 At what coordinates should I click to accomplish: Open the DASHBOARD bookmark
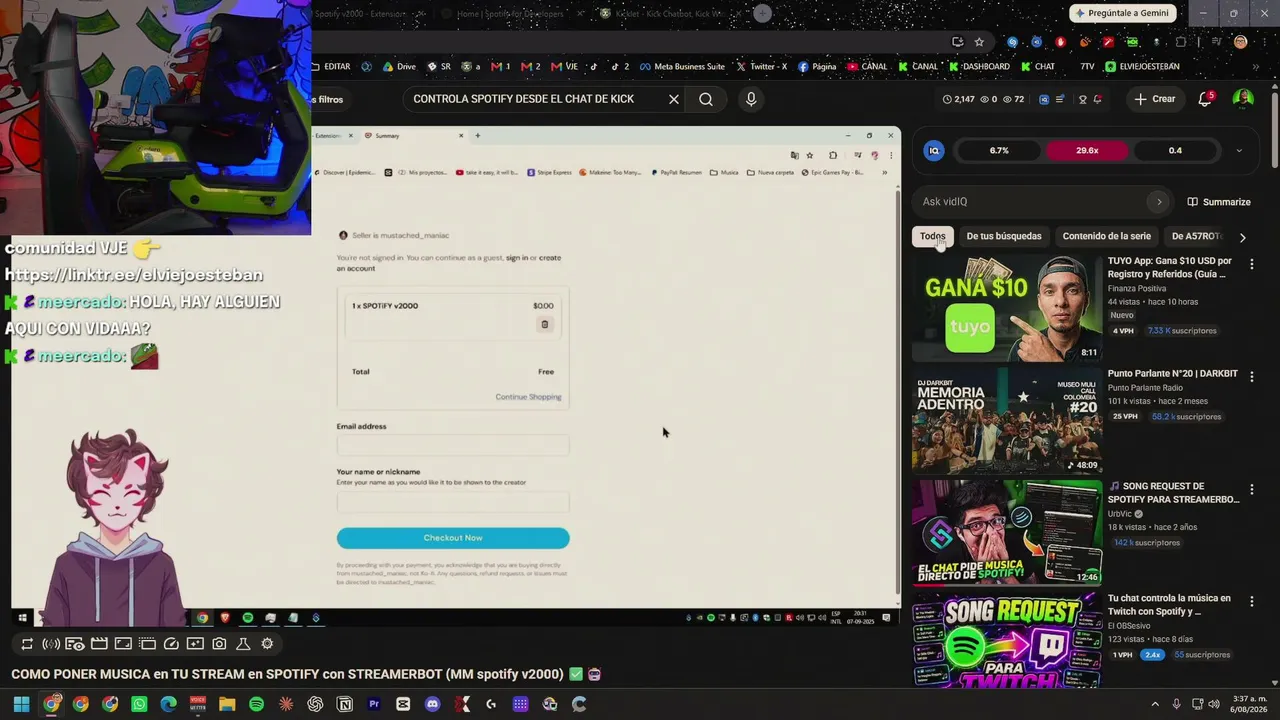[x=979, y=67]
